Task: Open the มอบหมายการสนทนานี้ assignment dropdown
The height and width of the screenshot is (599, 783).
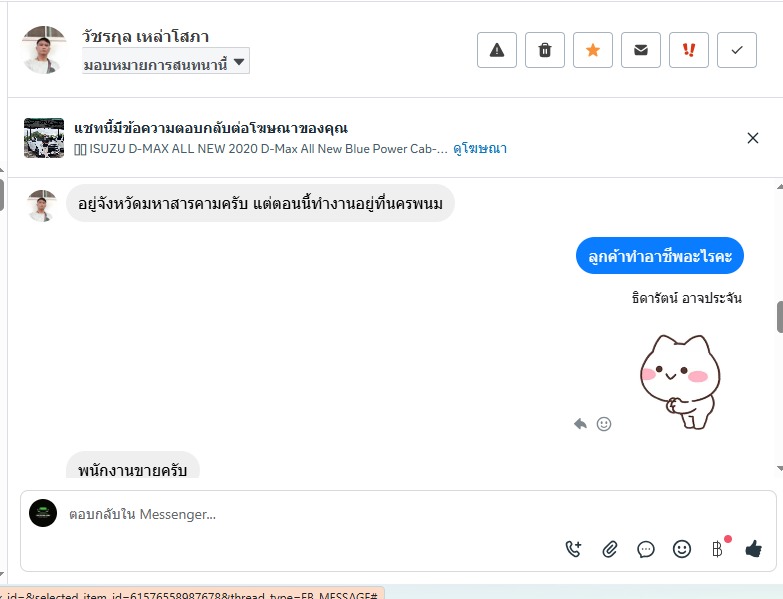Action: pyautogui.click(x=166, y=61)
